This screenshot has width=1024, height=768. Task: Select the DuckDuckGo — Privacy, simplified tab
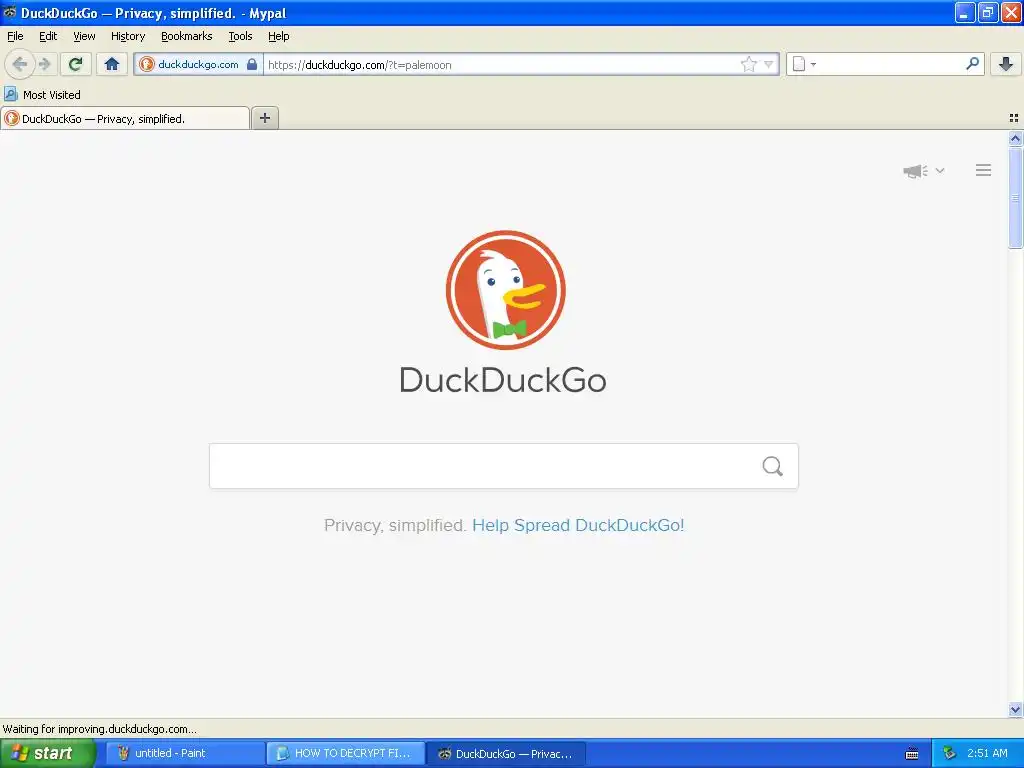click(x=125, y=118)
